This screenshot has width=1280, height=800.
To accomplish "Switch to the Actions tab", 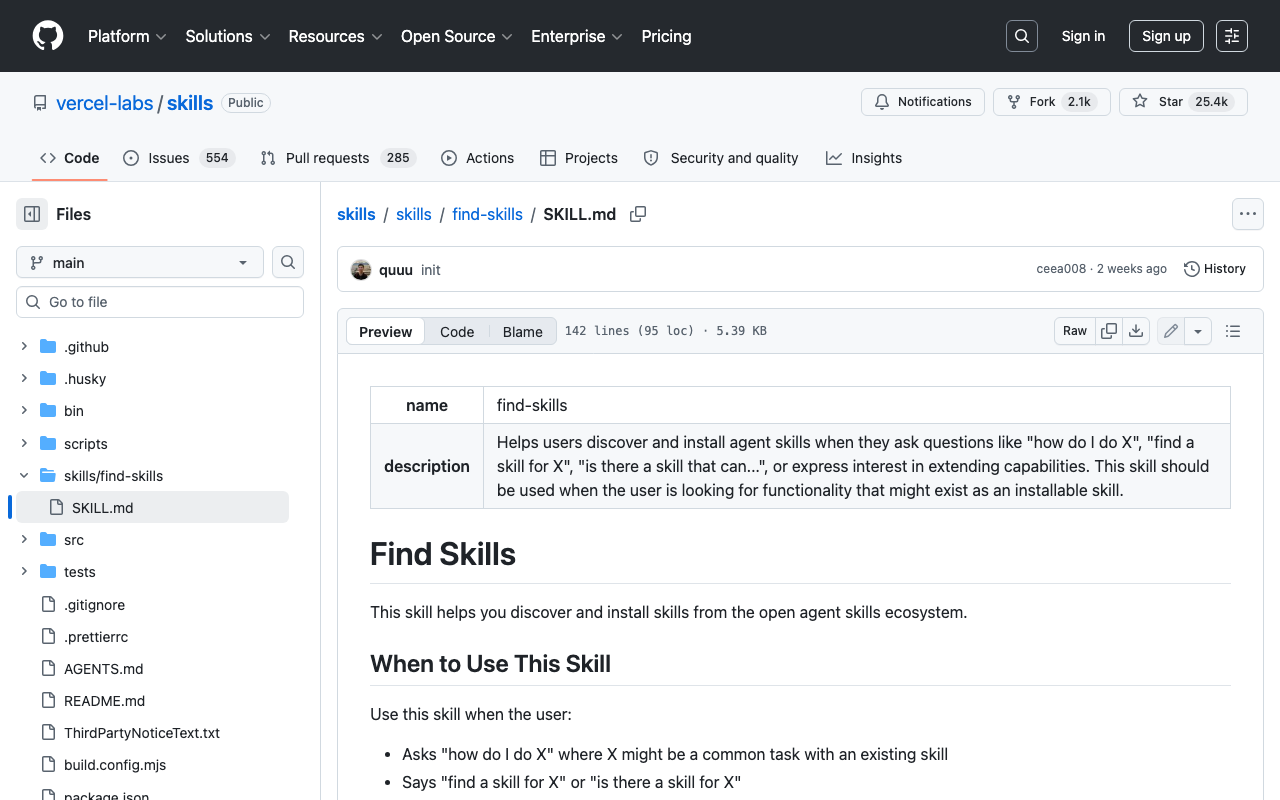I will tap(478, 158).
